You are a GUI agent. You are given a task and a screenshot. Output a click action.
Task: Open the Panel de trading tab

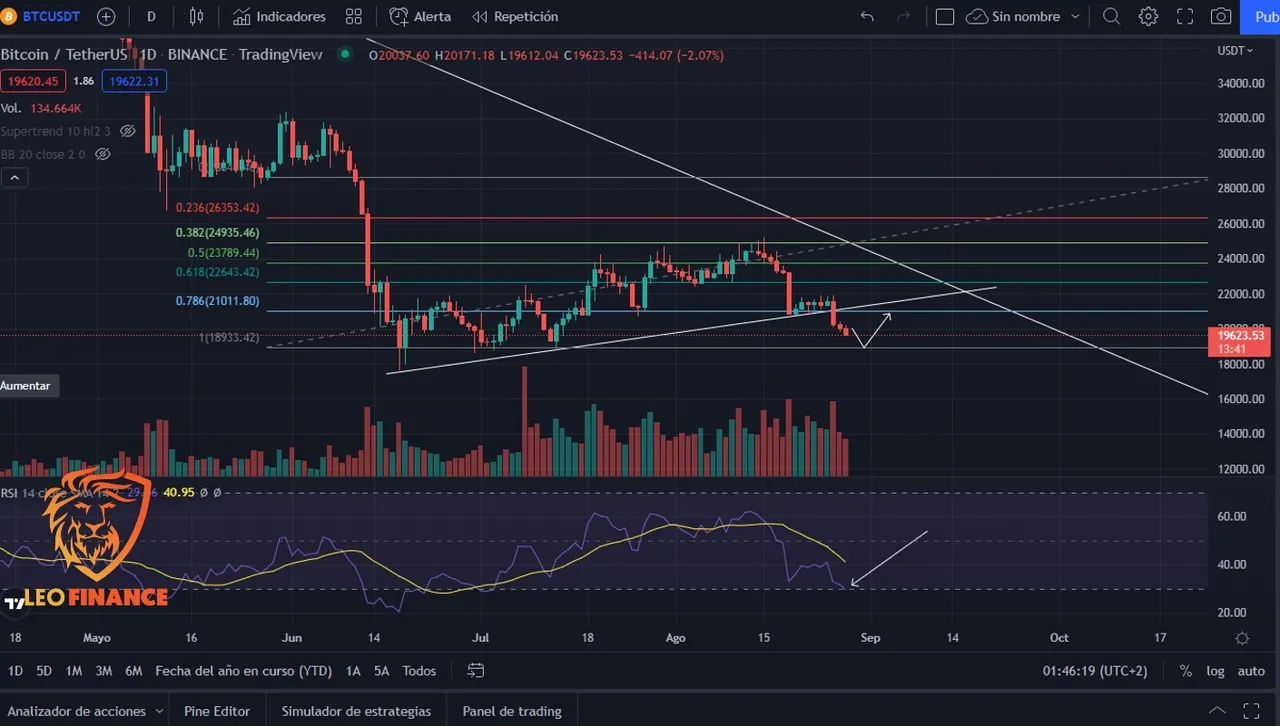512,712
